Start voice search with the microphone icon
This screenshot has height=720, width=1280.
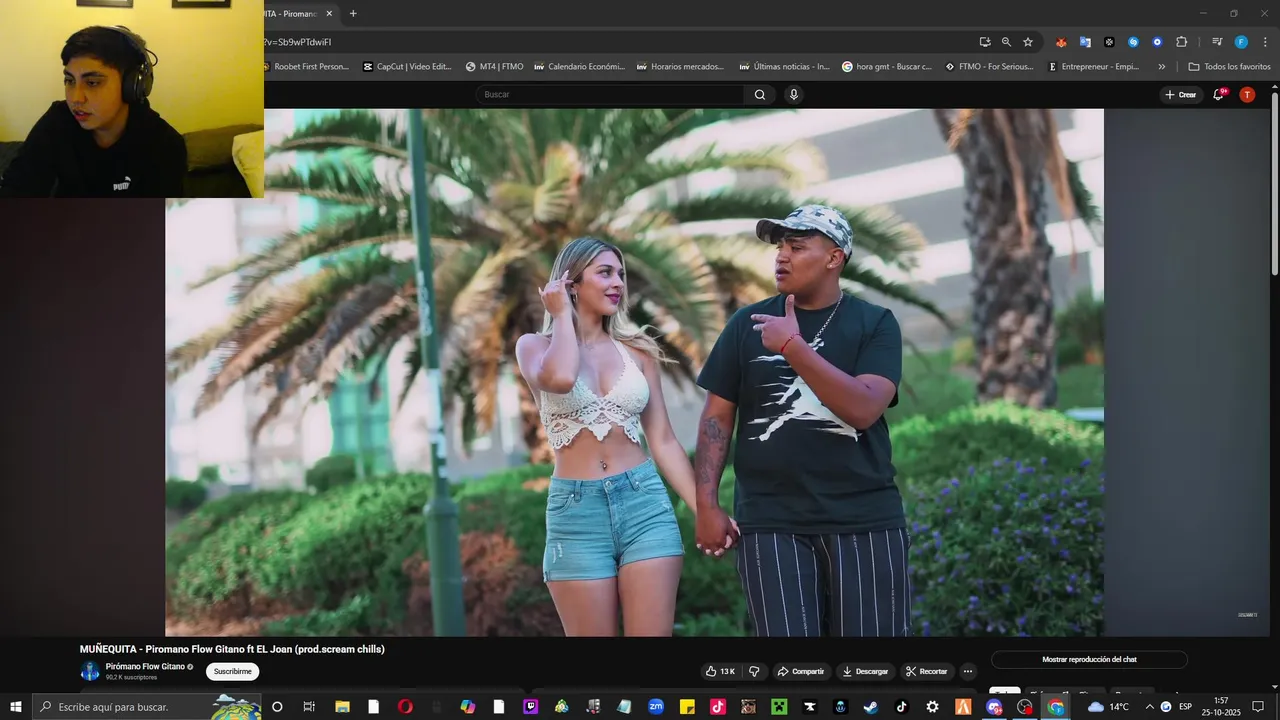pyautogui.click(x=794, y=95)
